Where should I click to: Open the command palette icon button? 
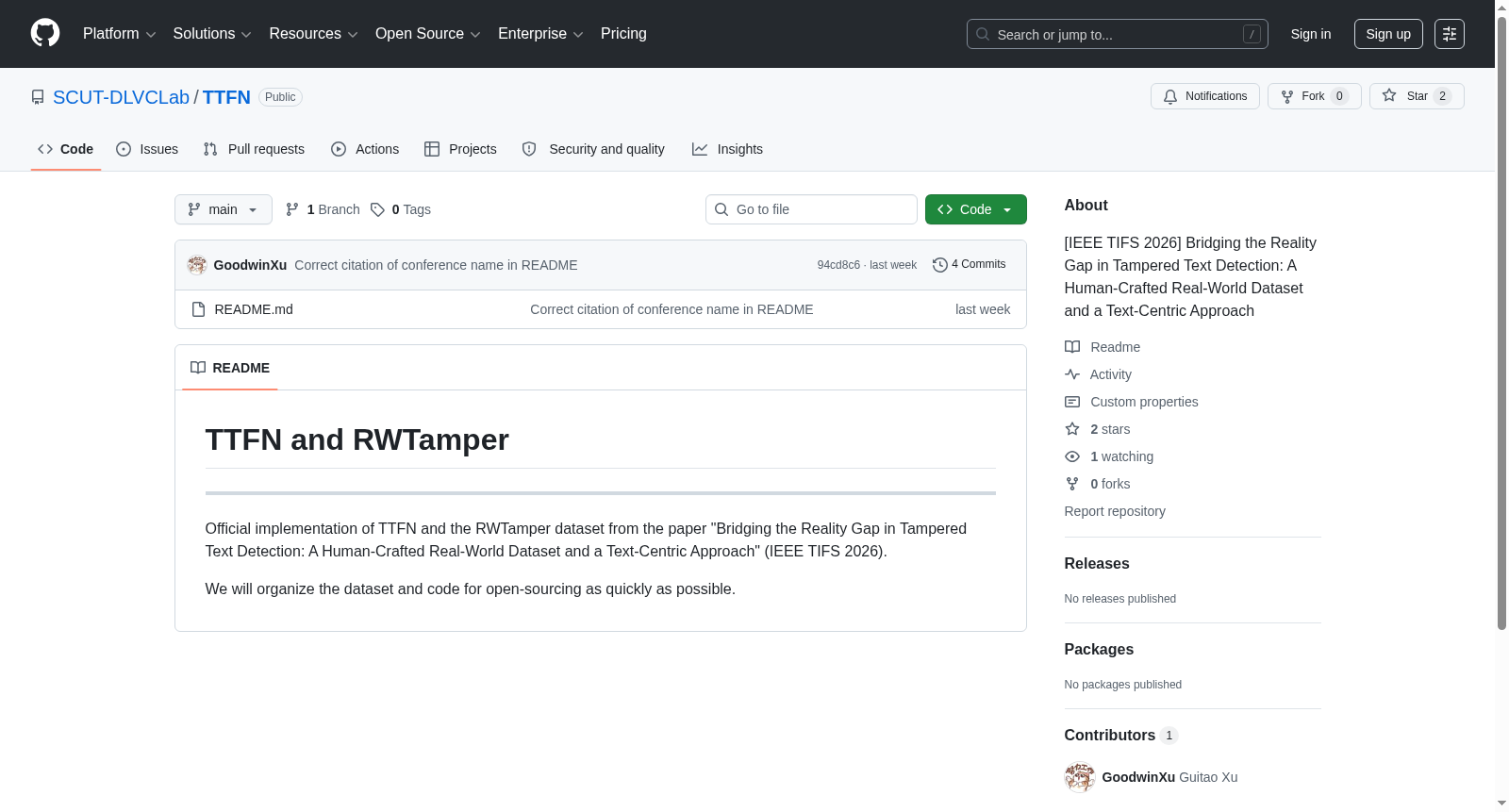1449,34
